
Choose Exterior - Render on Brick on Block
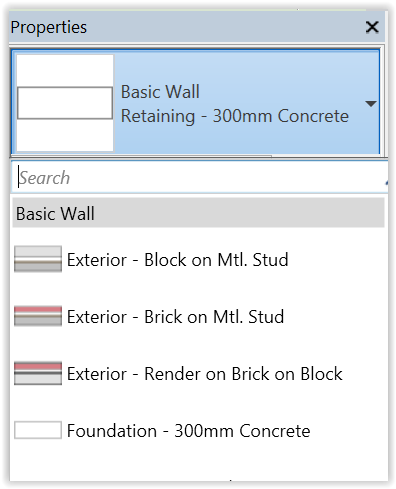coord(204,373)
